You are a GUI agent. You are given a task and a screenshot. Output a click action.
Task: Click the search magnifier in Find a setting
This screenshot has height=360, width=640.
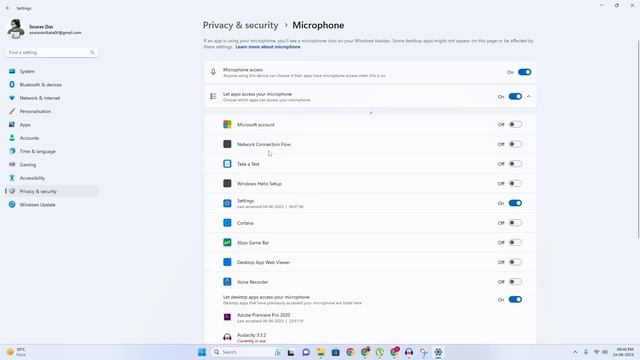click(92, 52)
